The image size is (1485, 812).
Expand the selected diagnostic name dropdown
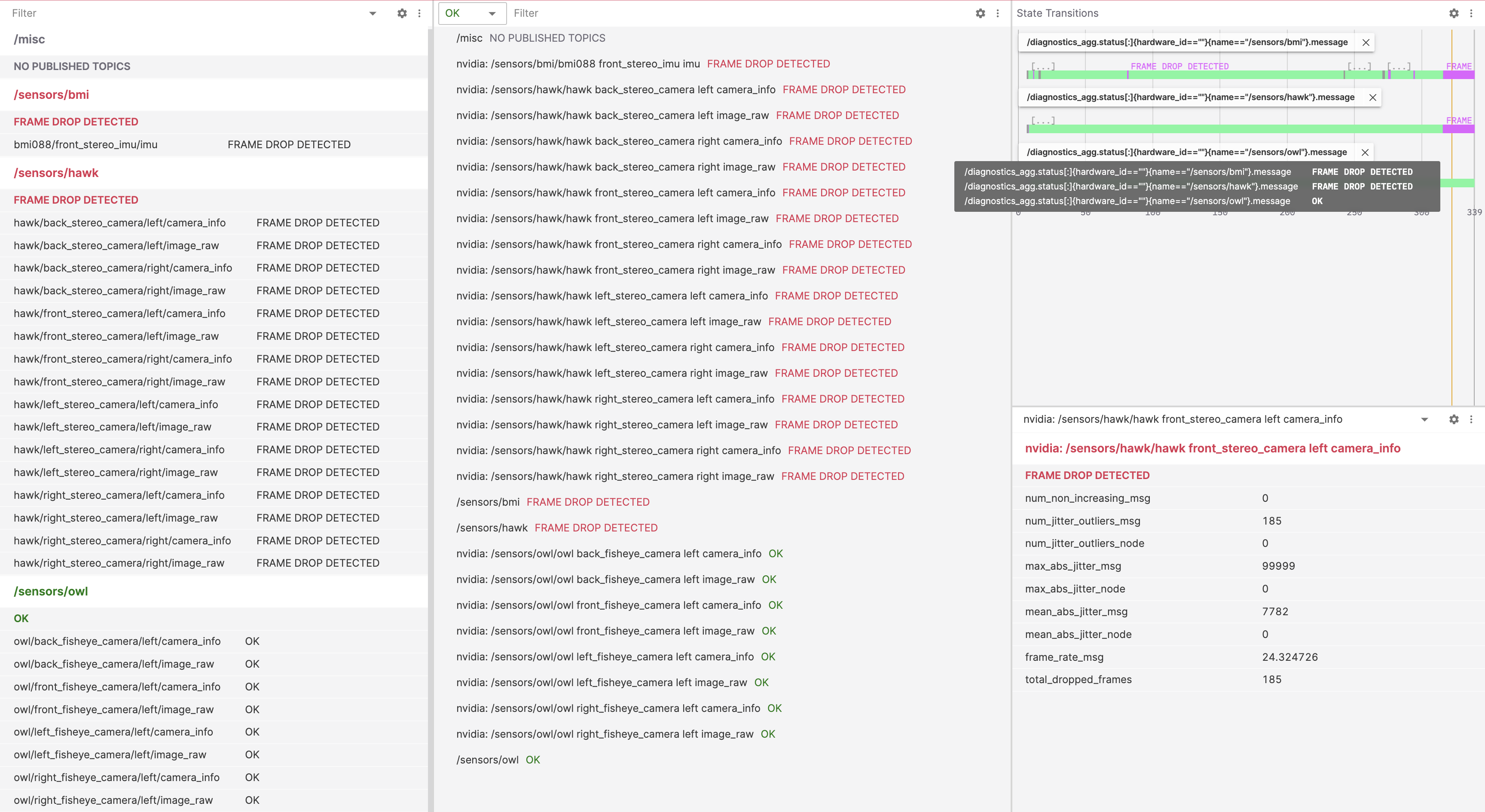(1424, 420)
